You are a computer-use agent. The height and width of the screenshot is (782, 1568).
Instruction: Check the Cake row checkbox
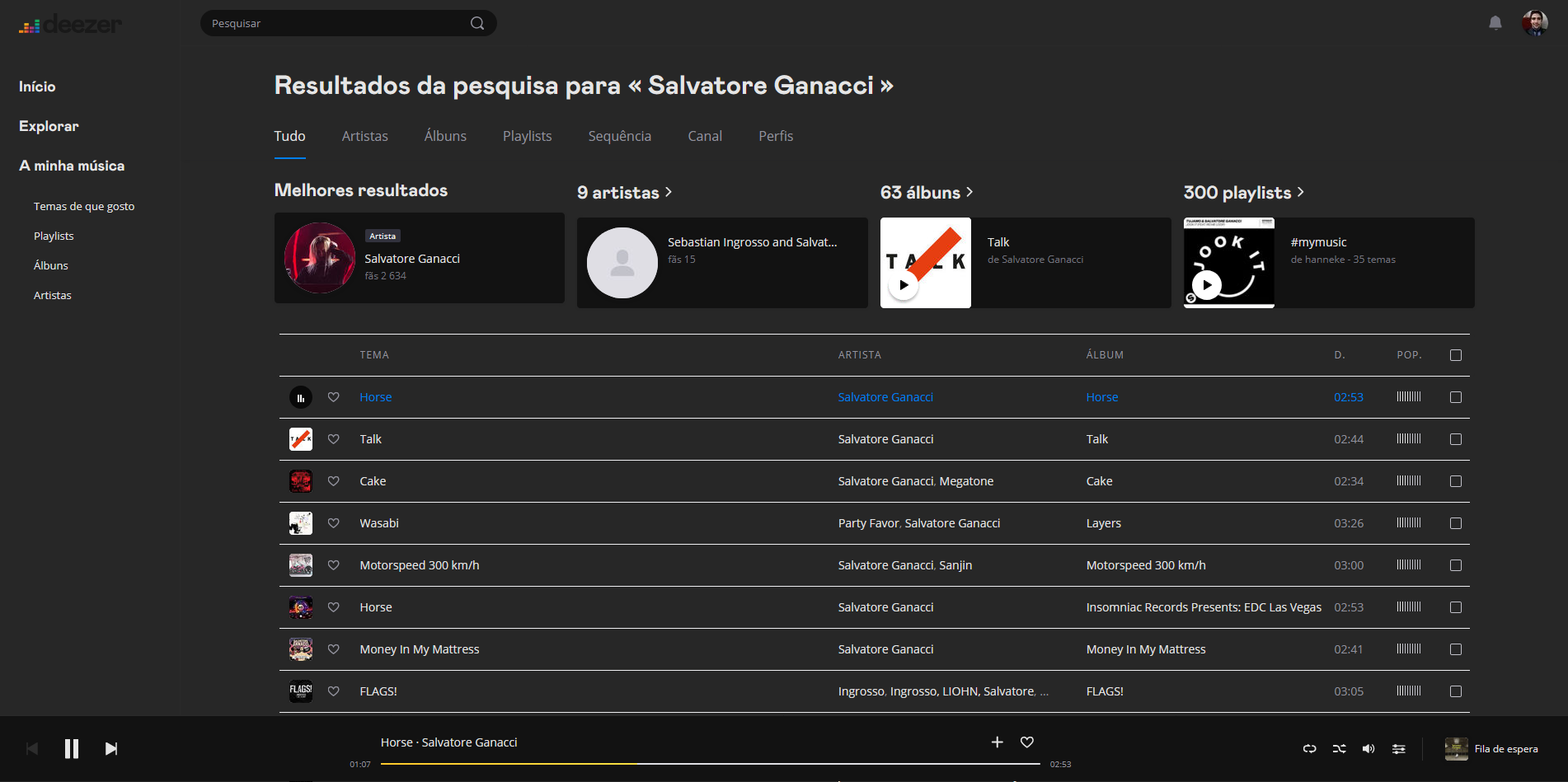tap(1456, 481)
